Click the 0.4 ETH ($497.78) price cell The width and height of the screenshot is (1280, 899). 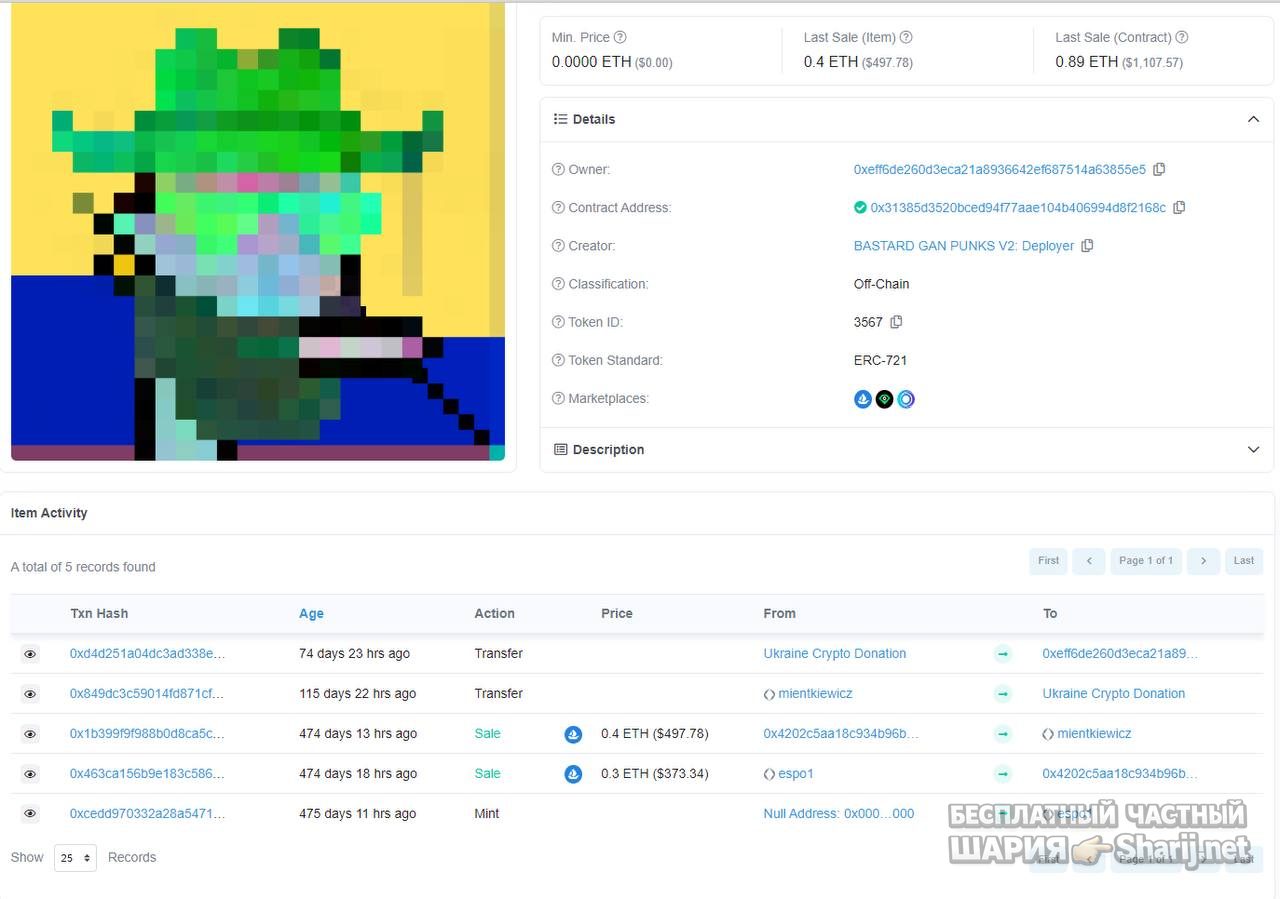coord(655,734)
